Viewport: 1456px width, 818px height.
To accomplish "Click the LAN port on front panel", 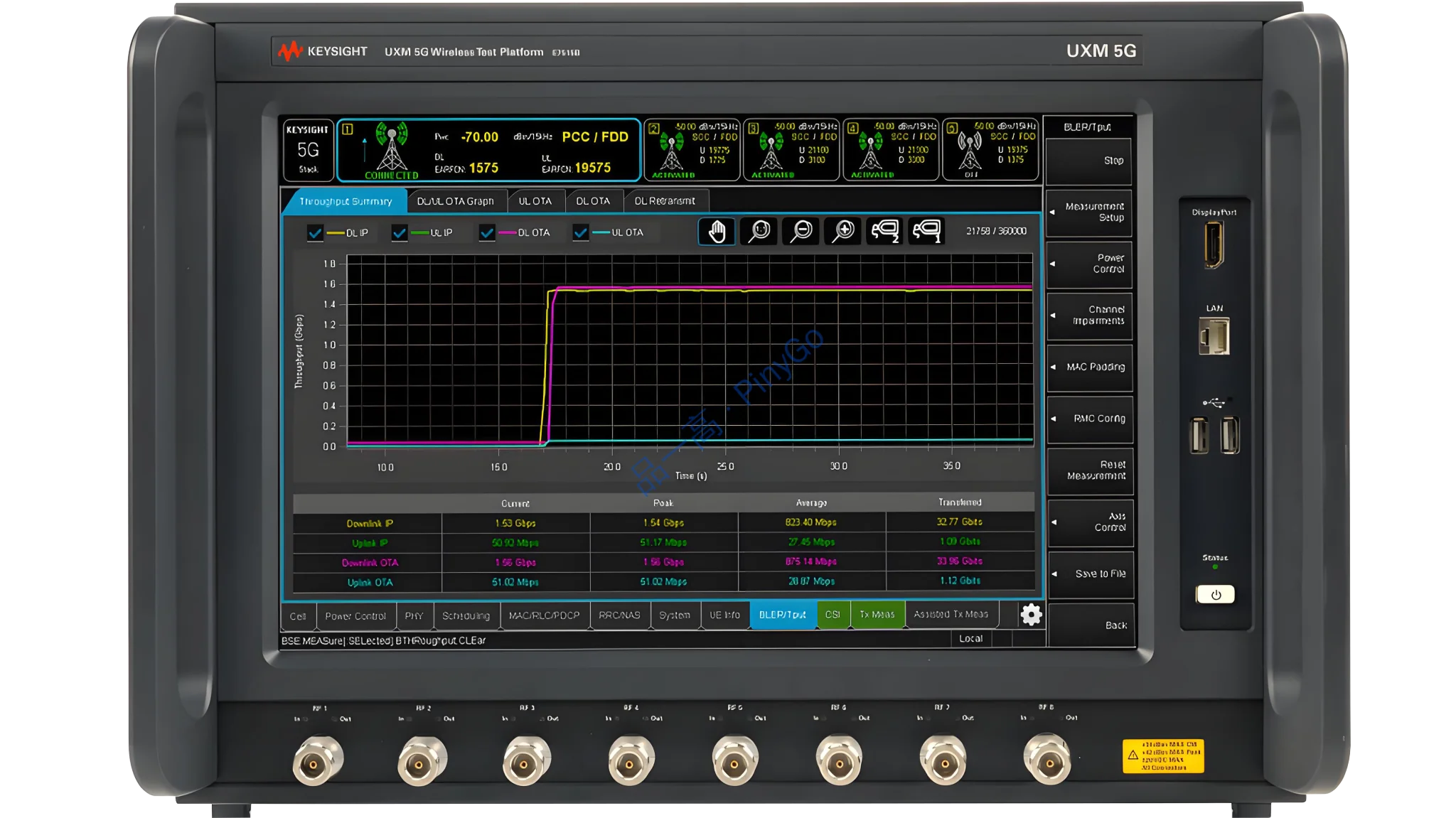I will [x=1214, y=336].
